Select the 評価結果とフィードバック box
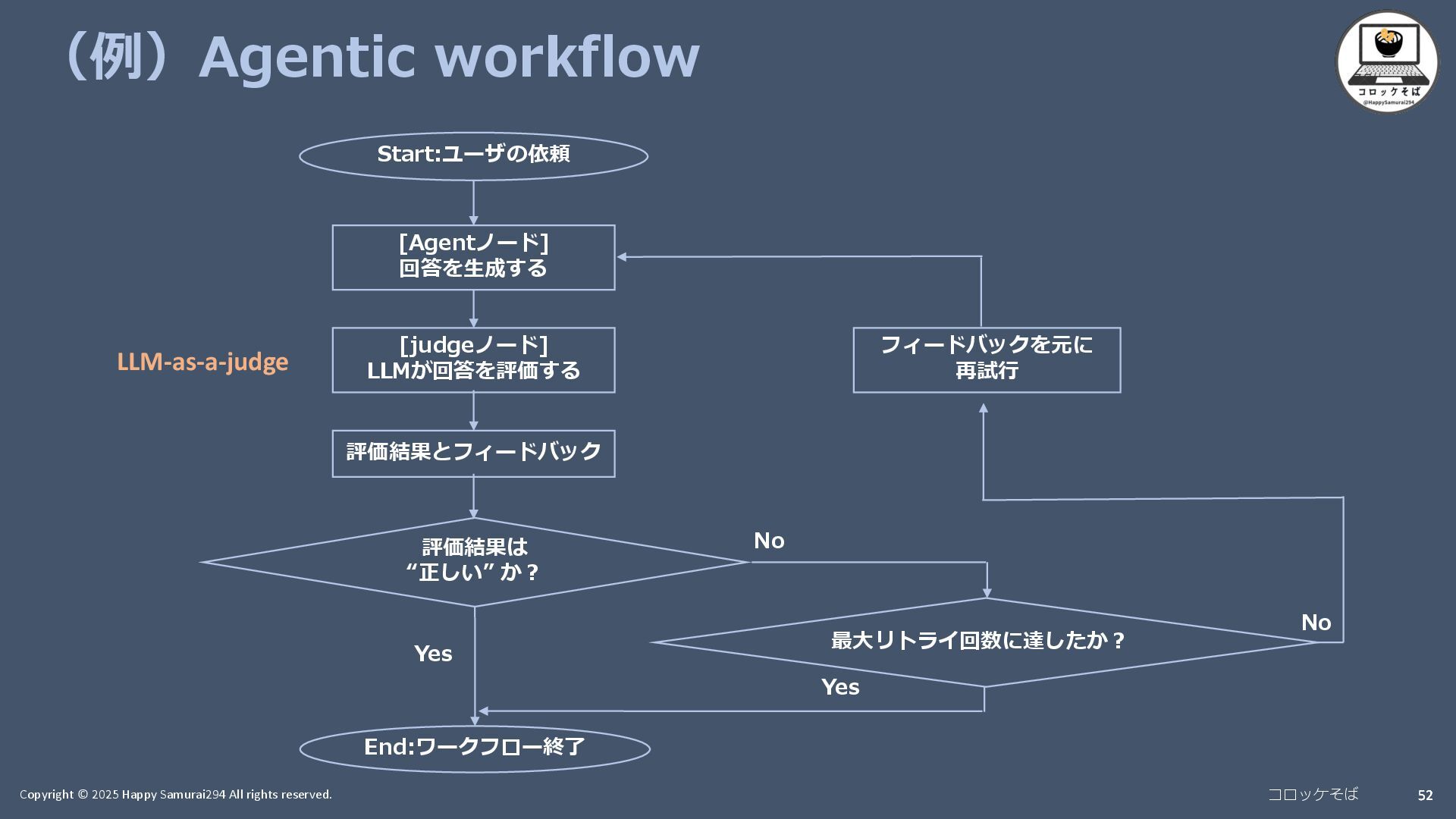The image size is (1456, 819). click(x=473, y=453)
